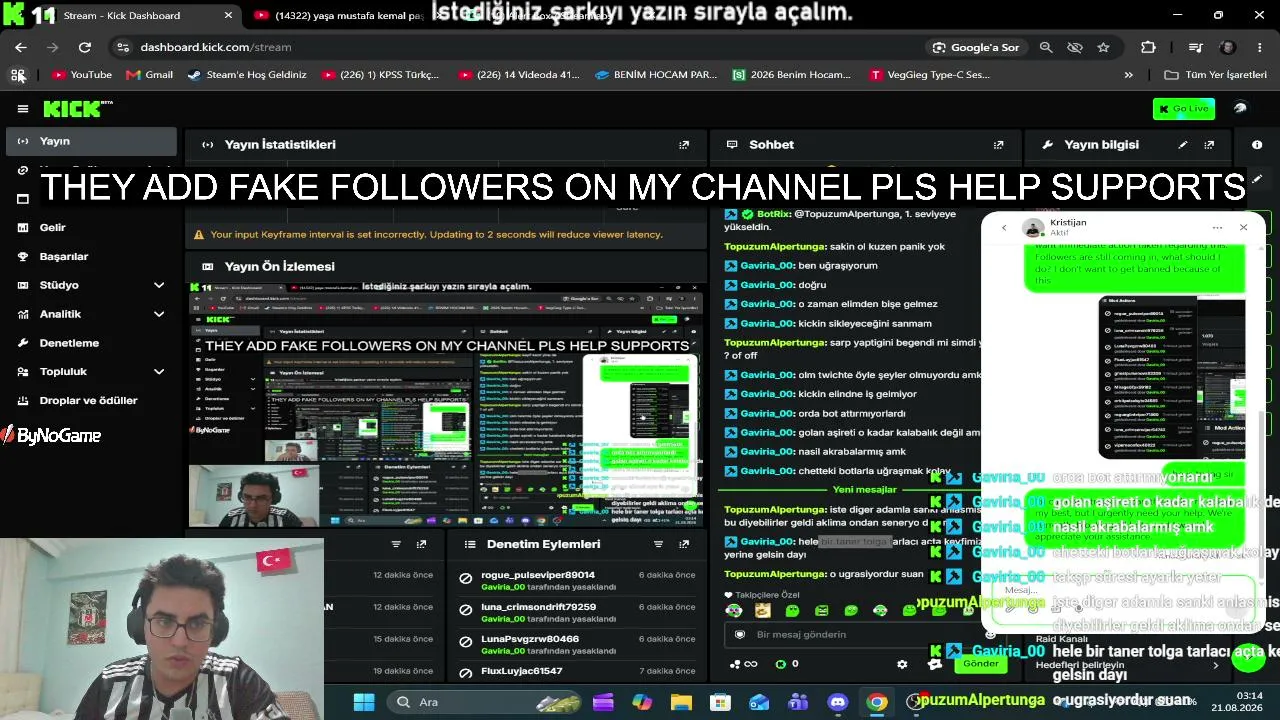
Task: Select Yayın in the sidebar
Action: pos(92,142)
